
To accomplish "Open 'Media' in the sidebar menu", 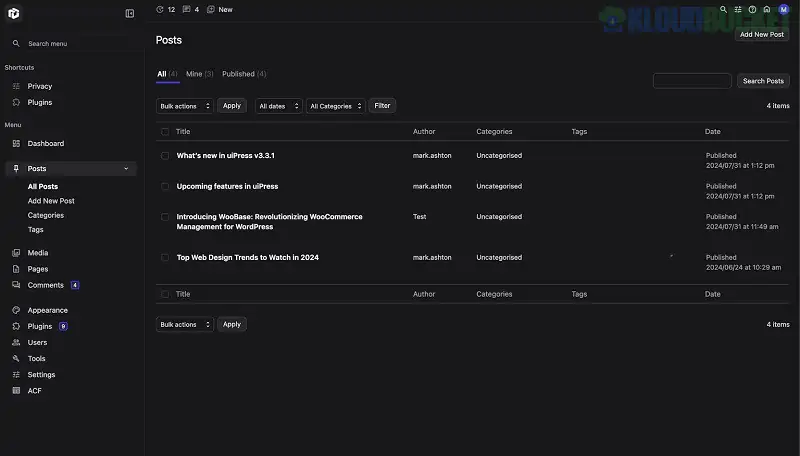I will 38,253.
